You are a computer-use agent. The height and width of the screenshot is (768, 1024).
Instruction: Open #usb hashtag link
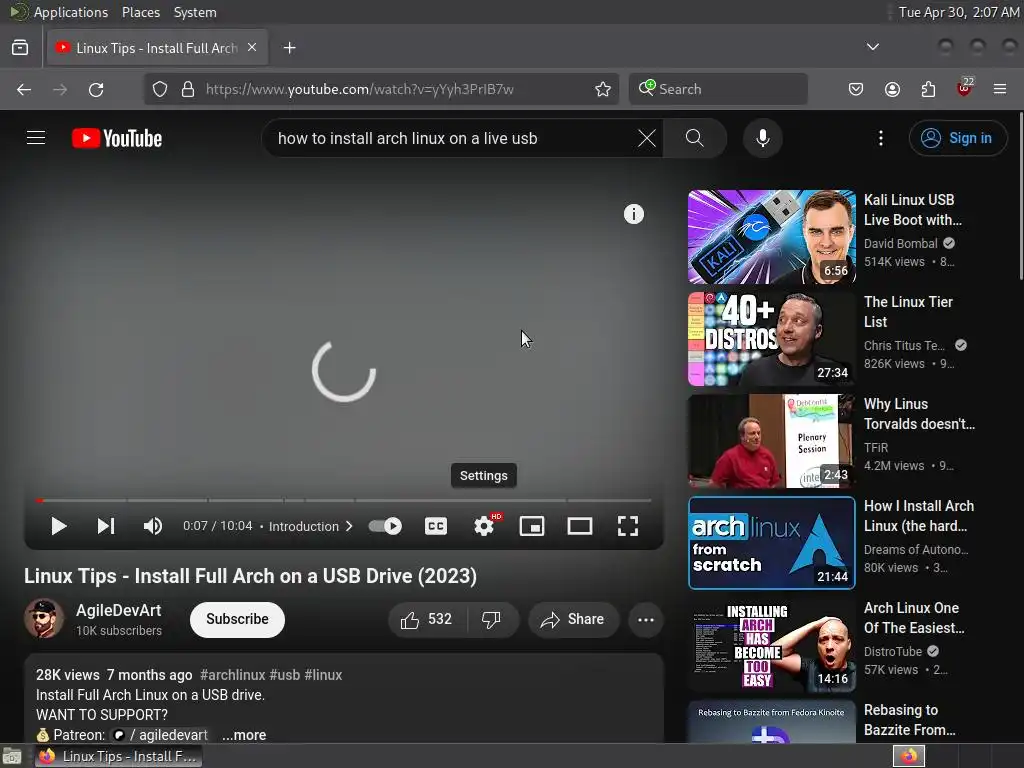point(285,675)
